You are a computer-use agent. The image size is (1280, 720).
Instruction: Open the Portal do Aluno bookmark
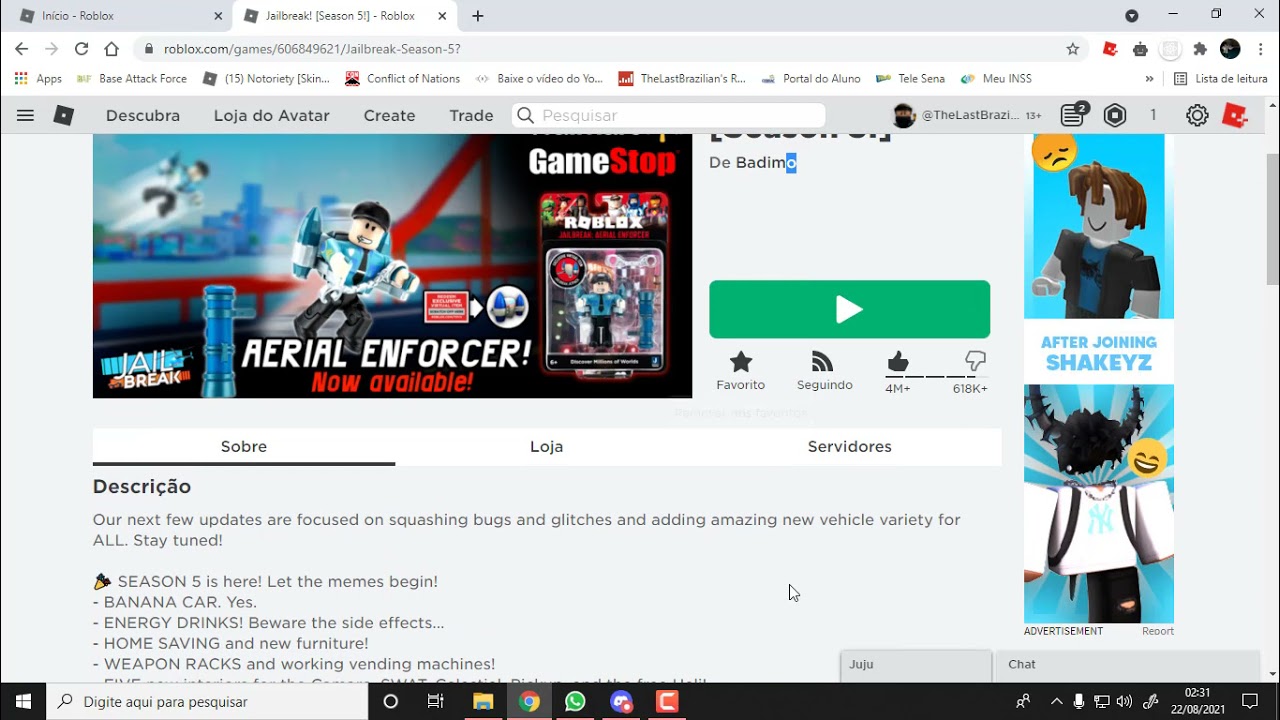811,78
